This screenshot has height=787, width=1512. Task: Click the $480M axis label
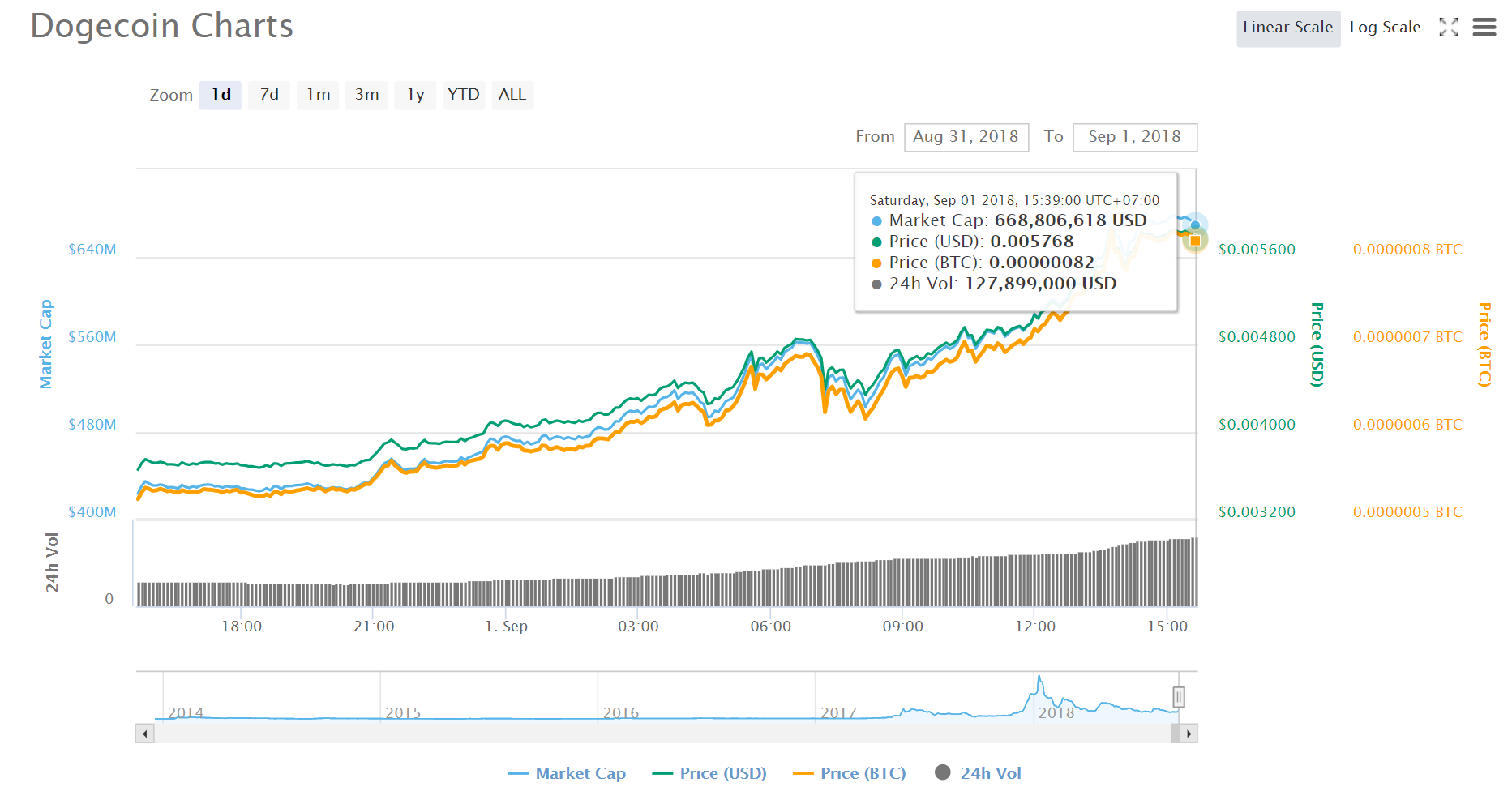92,425
